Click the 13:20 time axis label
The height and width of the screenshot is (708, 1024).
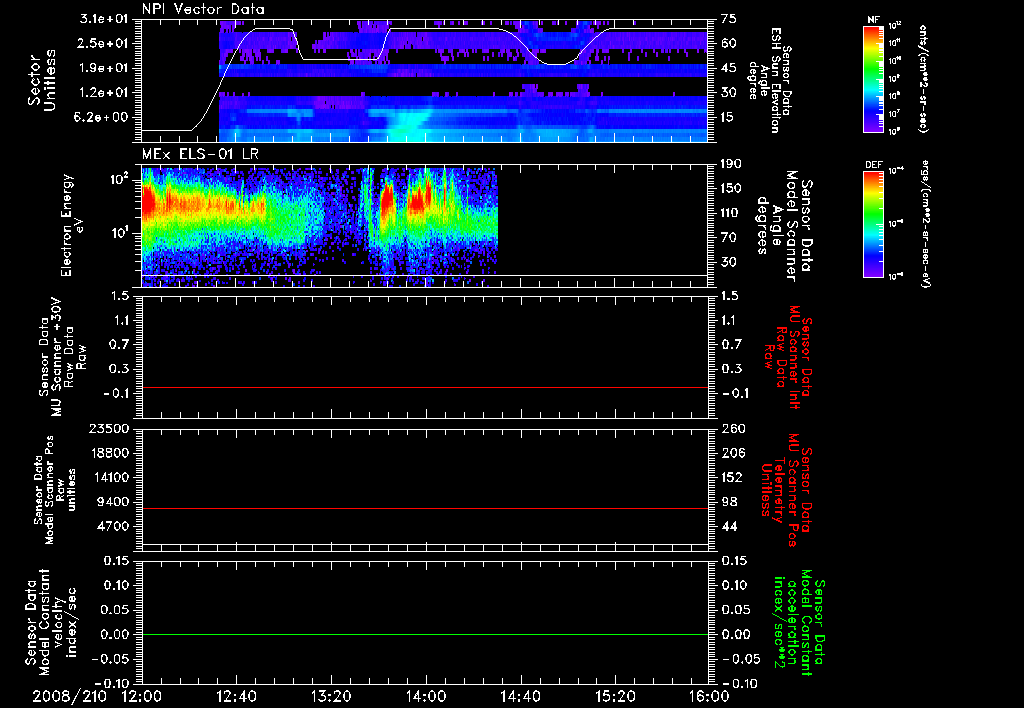(x=331, y=696)
